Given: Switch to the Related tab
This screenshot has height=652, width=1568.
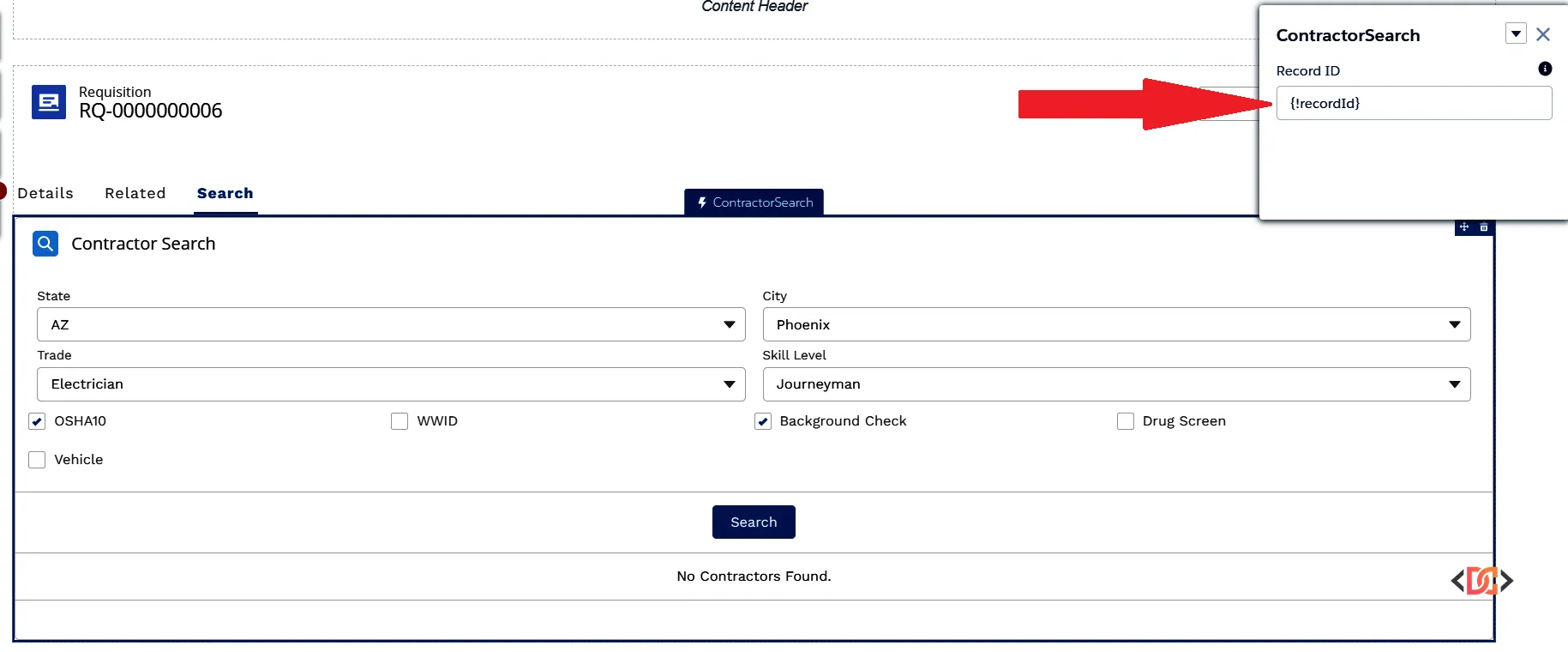Looking at the screenshot, I should [x=135, y=193].
